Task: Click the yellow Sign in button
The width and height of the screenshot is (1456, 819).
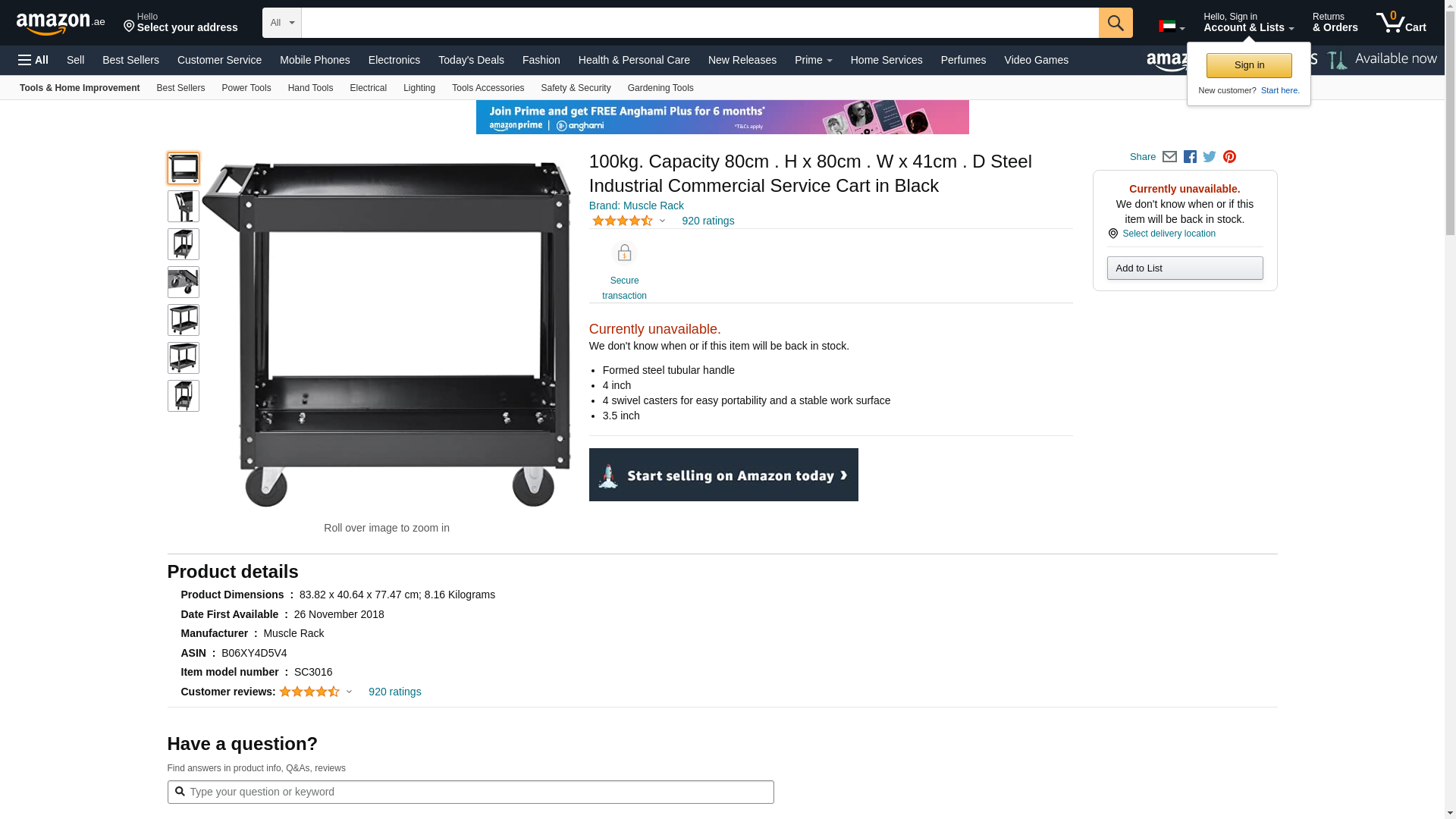Action: point(1248,65)
